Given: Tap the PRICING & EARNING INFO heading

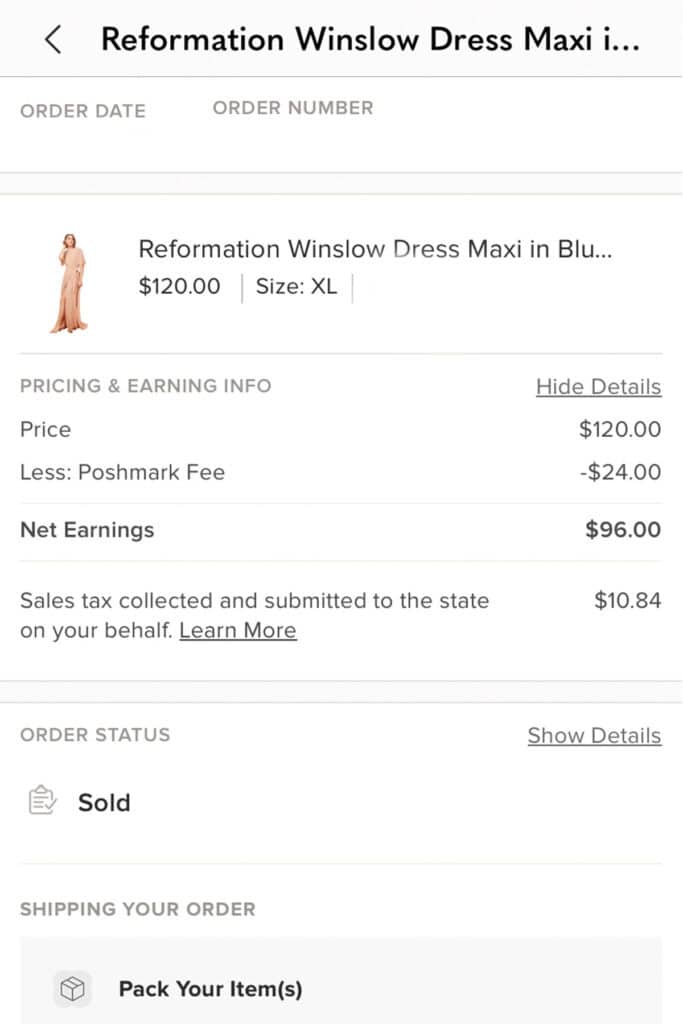Looking at the screenshot, I should click(x=146, y=386).
